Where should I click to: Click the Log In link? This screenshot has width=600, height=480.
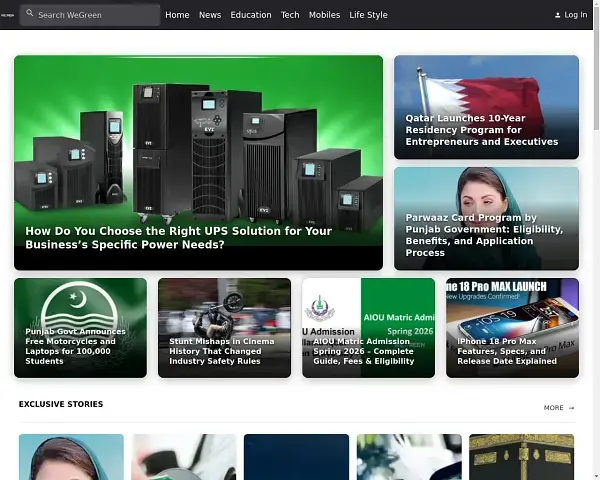click(x=575, y=15)
